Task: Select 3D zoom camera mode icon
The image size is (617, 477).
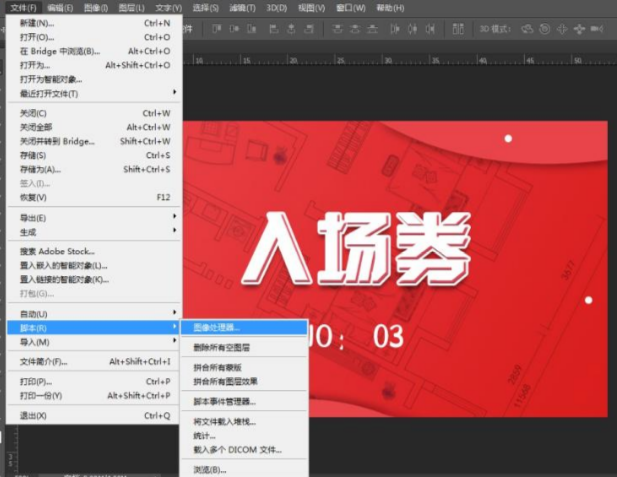Action: (597, 29)
